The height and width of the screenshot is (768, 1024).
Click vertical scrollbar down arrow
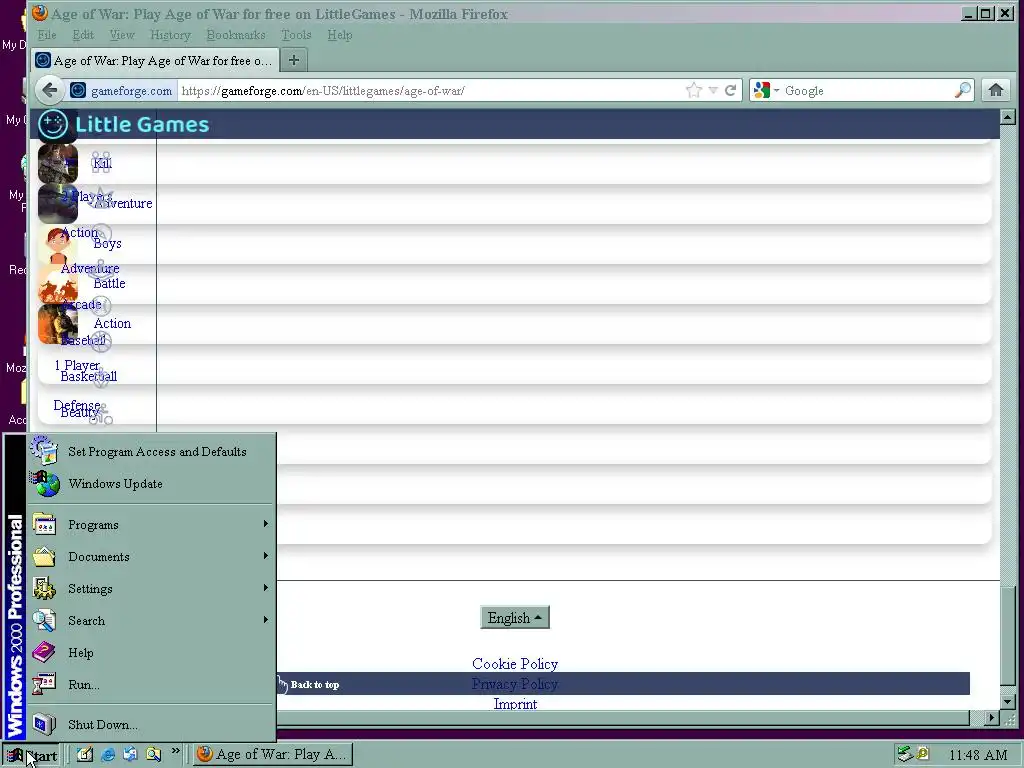click(x=1008, y=703)
